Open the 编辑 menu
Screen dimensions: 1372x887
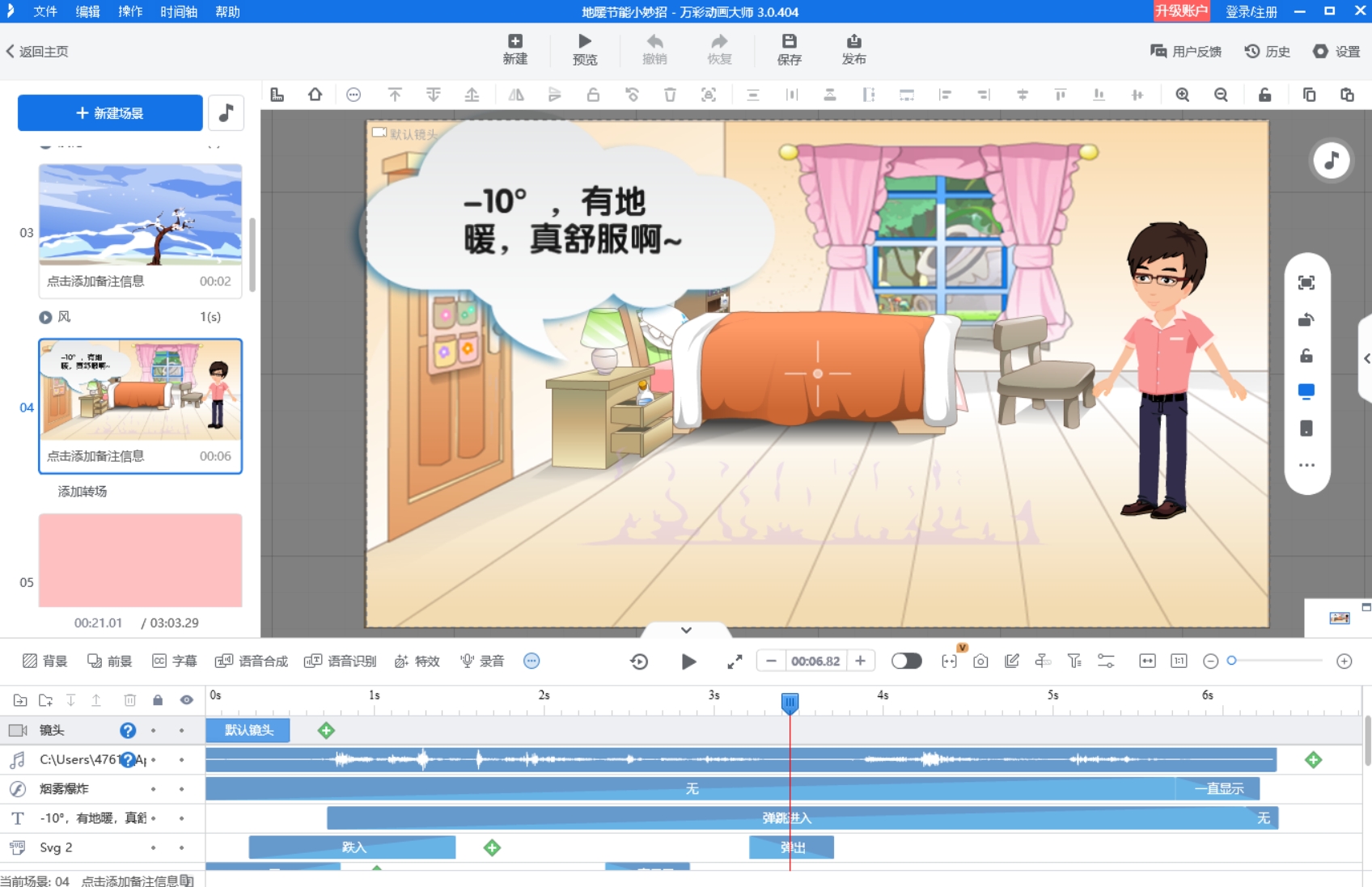coord(87,11)
